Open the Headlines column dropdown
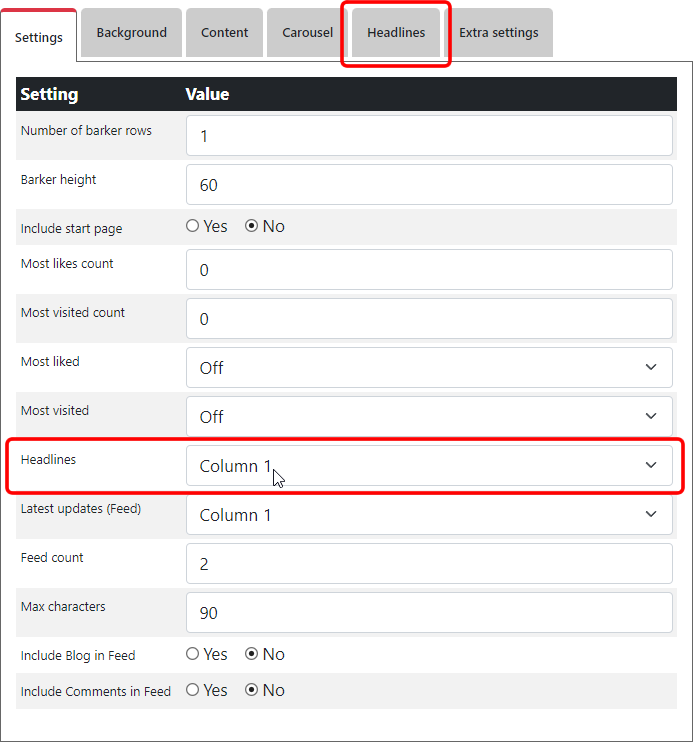The image size is (693, 742). click(x=429, y=466)
